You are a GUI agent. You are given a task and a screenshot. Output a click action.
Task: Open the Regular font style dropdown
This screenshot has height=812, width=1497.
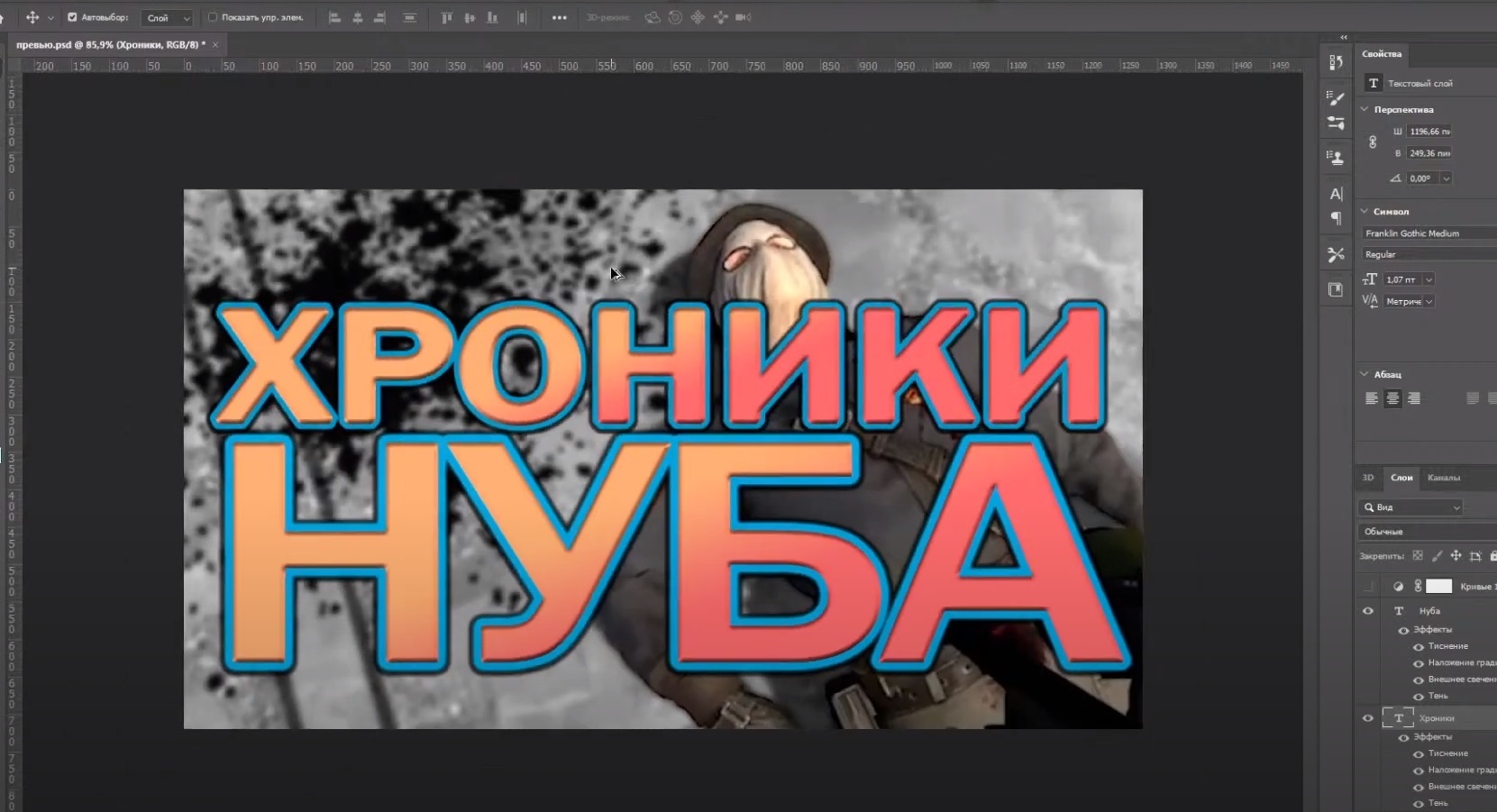point(1429,255)
